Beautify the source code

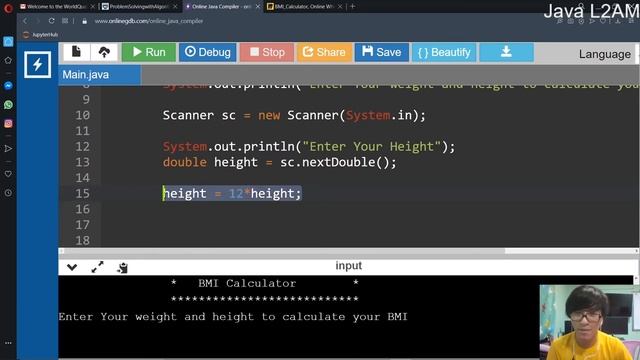pyautogui.click(x=444, y=52)
